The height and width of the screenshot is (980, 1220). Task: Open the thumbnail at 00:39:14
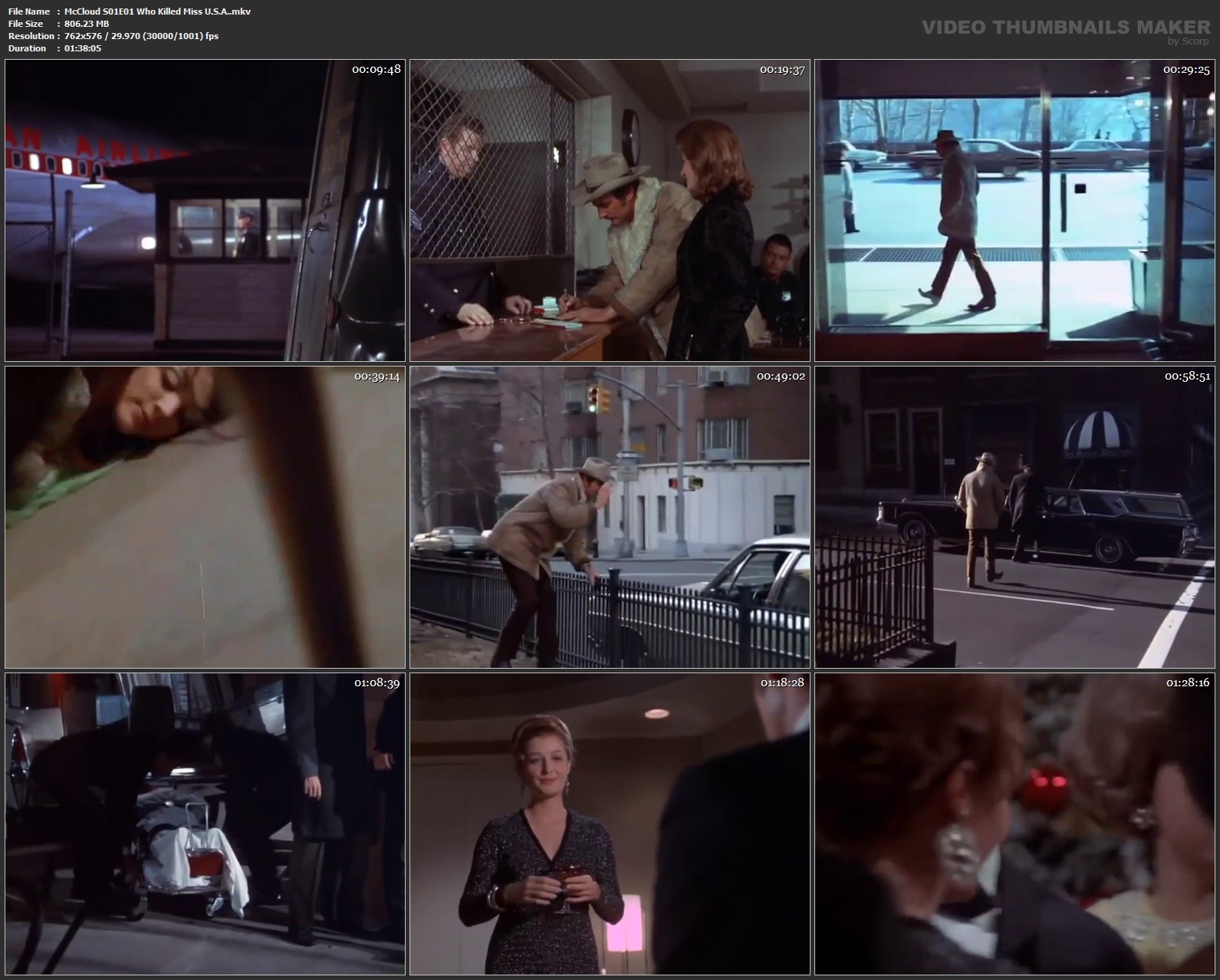click(x=205, y=517)
